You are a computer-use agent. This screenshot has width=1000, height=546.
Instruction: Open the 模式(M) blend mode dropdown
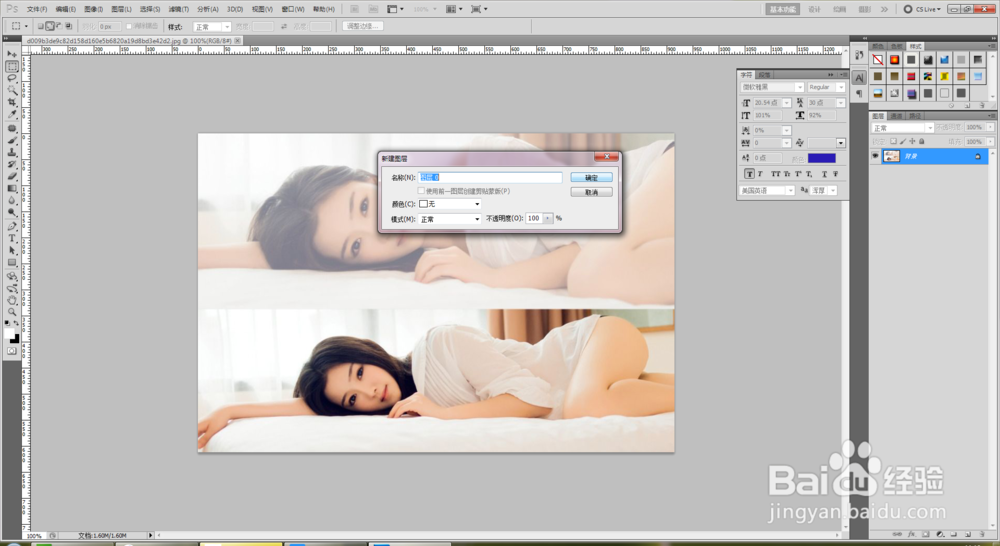click(x=450, y=218)
